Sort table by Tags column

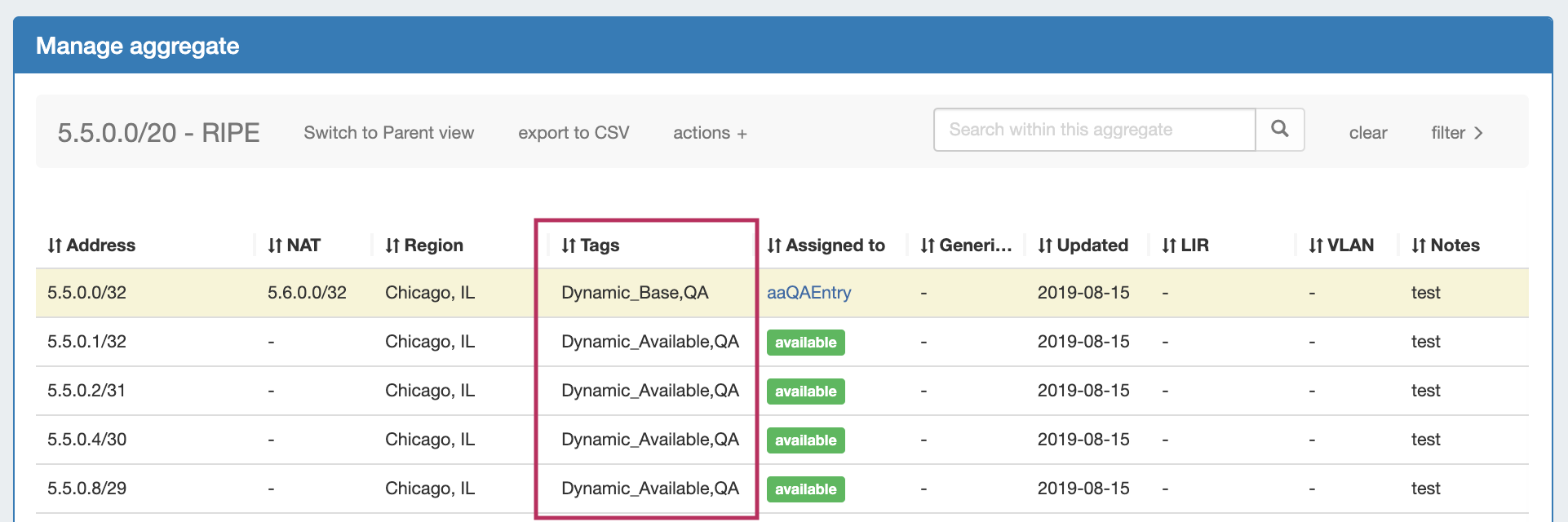point(590,246)
